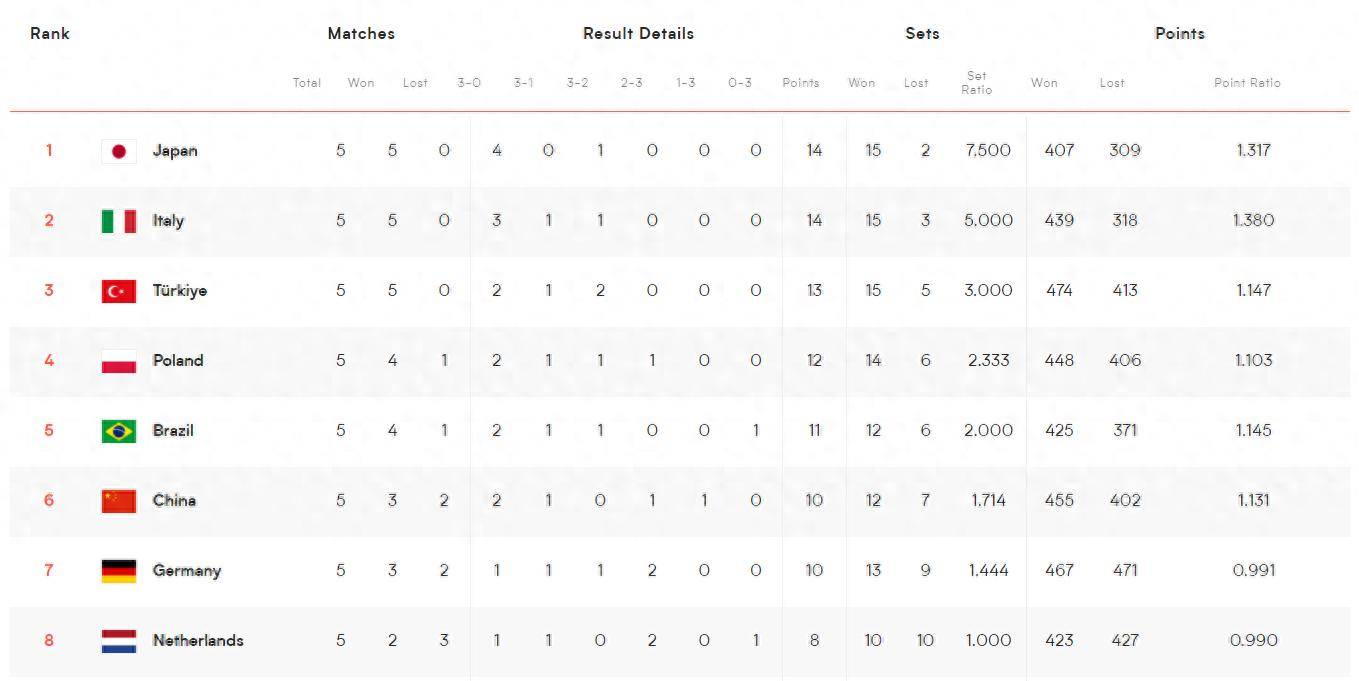
Task: Click the Poland flag icon
Action: [119, 361]
